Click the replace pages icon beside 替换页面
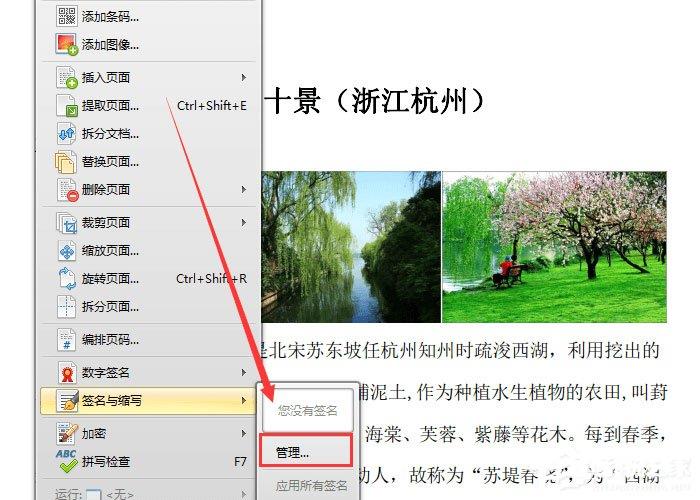This screenshot has width=700, height=500. click(x=66, y=162)
